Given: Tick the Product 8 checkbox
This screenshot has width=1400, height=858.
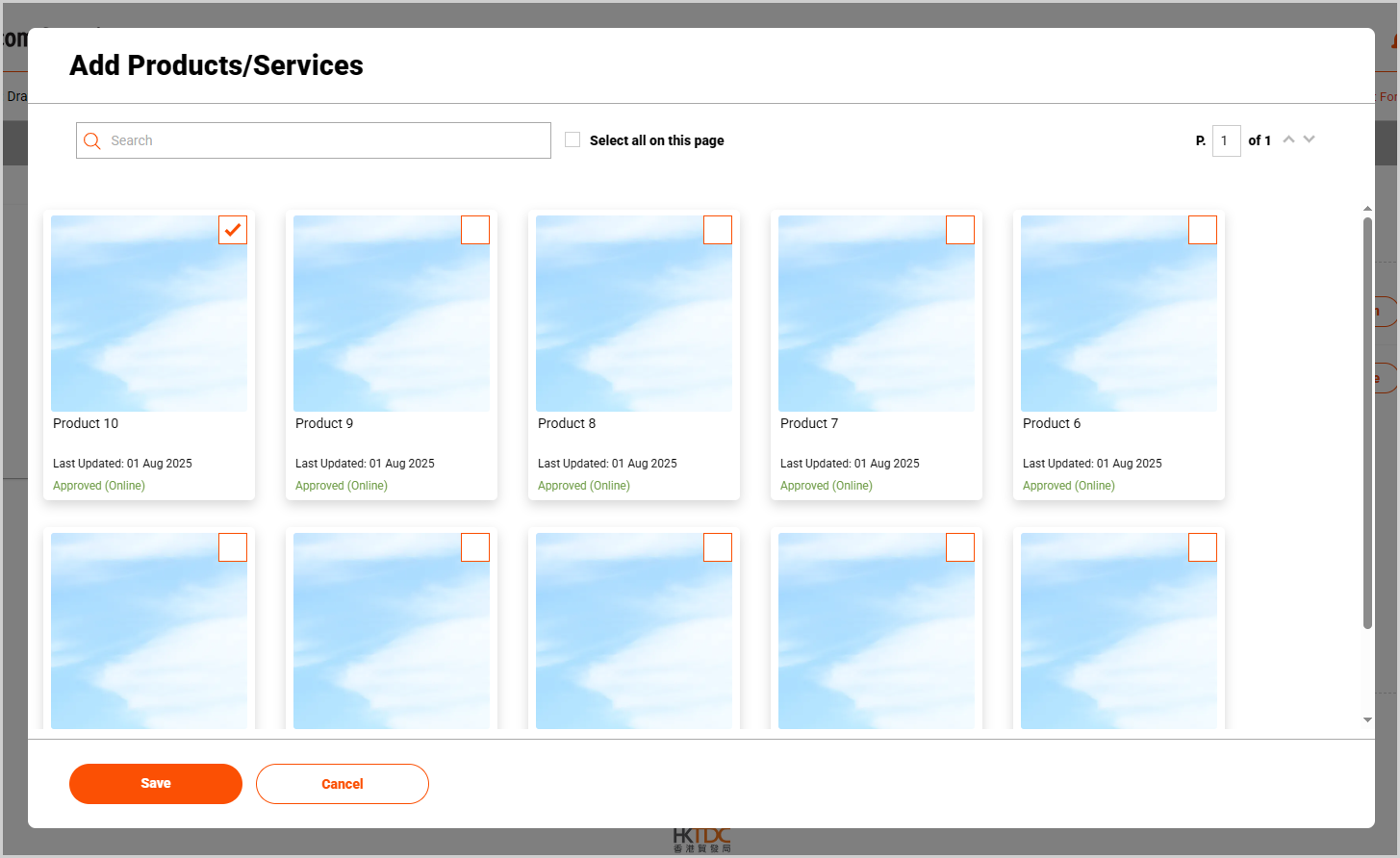Looking at the screenshot, I should click(718, 230).
